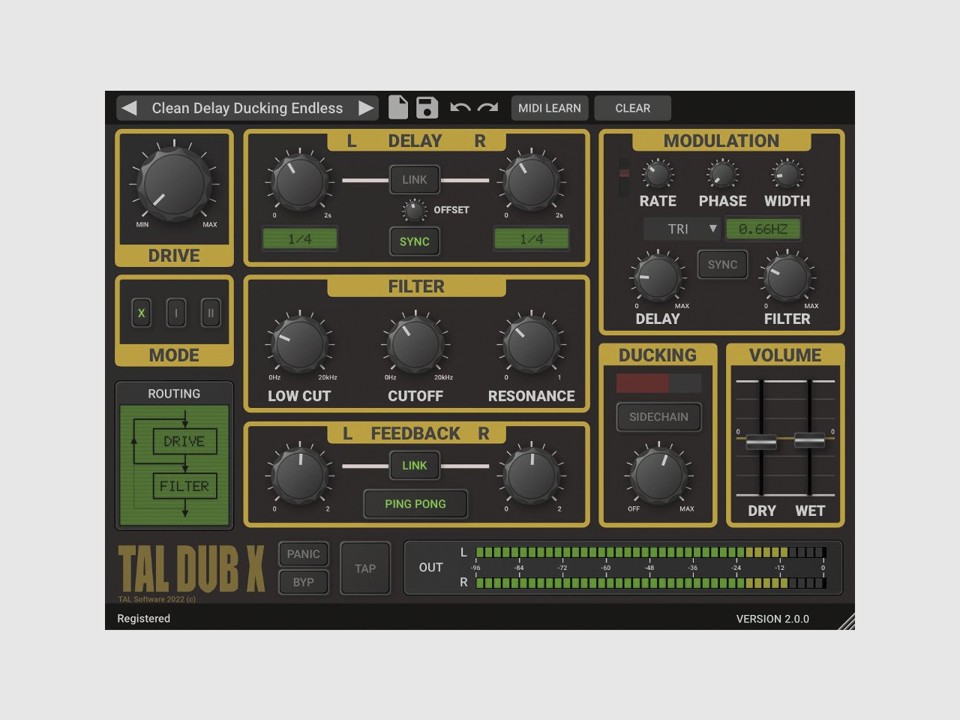Viewport: 960px width, 720px height.
Task: Click the modulation FILTER amount knob
Action: pyautogui.click(x=787, y=277)
